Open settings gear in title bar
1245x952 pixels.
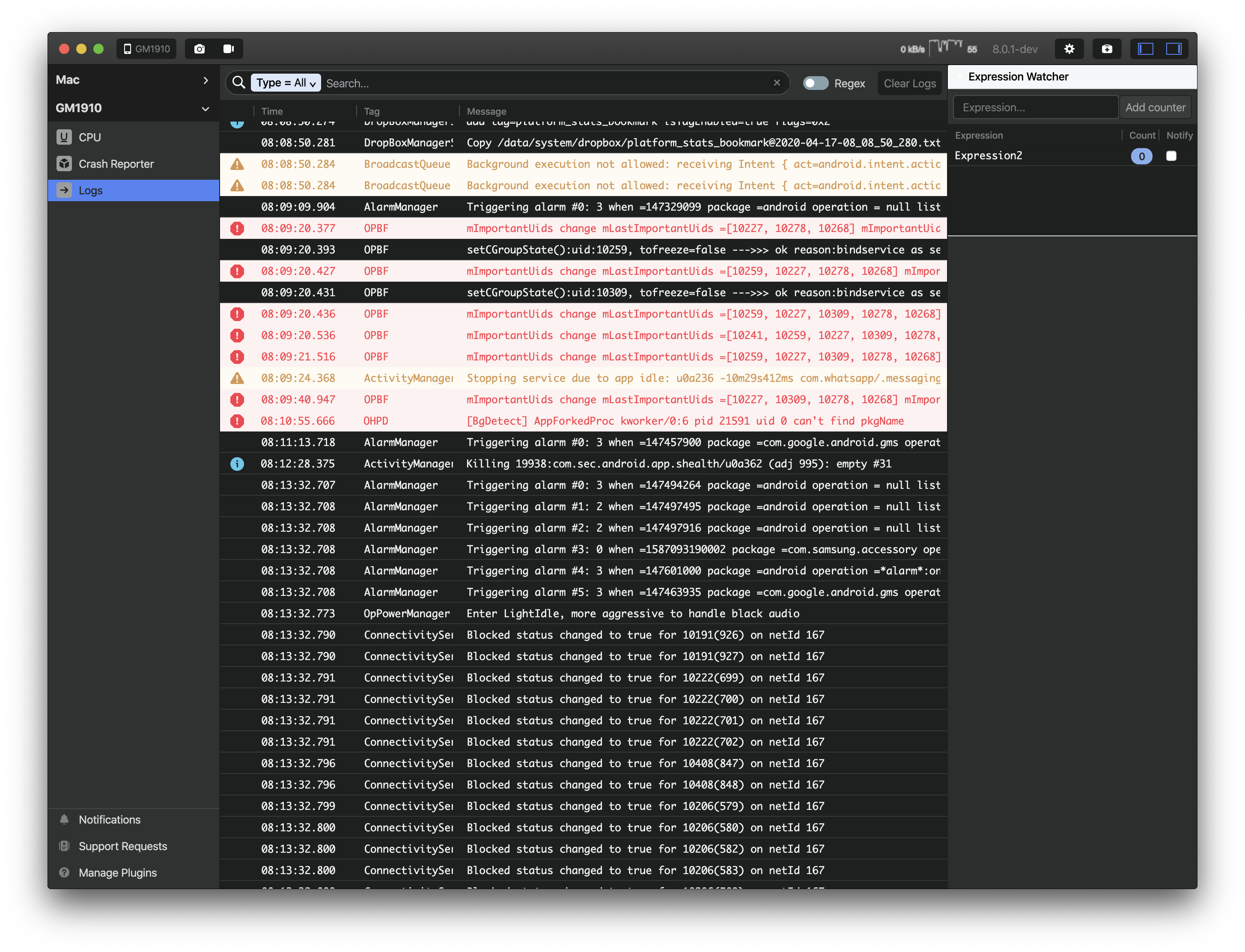1069,49
